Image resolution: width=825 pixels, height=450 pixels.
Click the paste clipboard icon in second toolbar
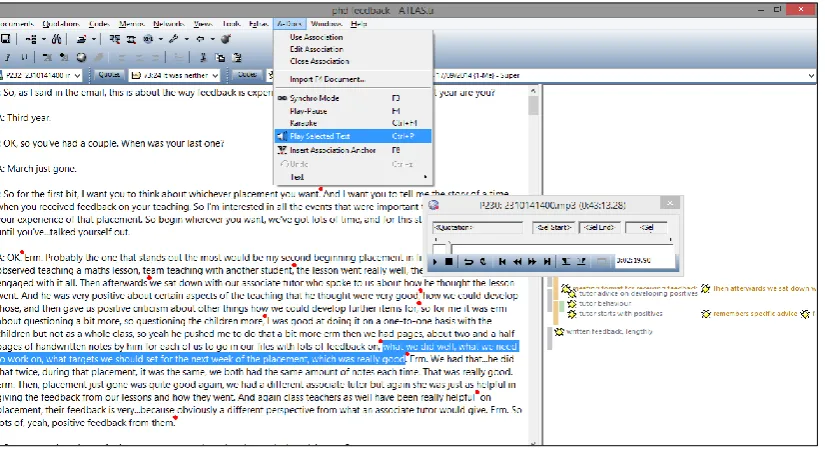click(x=237, y=57)
